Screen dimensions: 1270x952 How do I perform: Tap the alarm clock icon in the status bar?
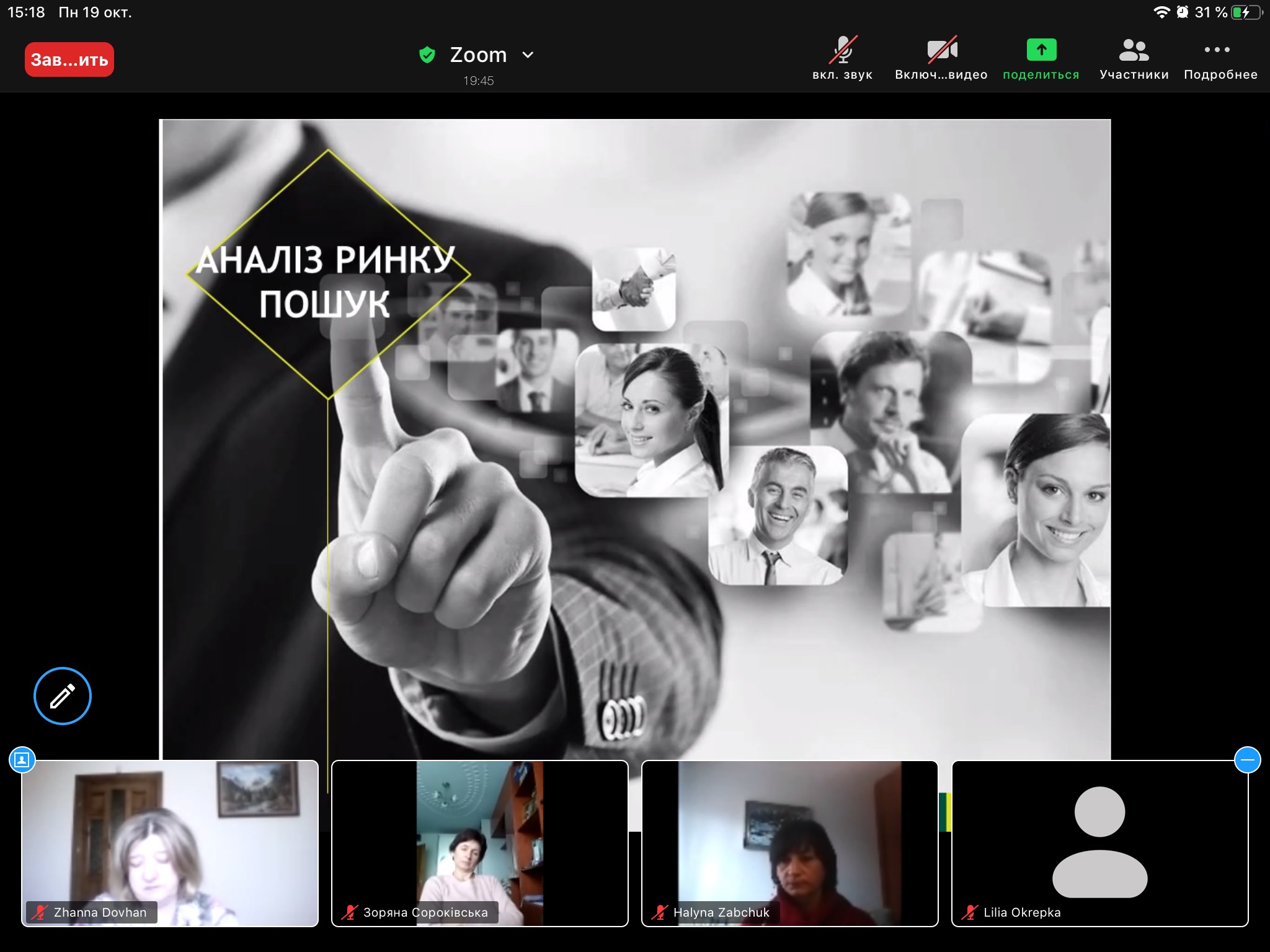pyautogui.click(x=1183, y=12)
